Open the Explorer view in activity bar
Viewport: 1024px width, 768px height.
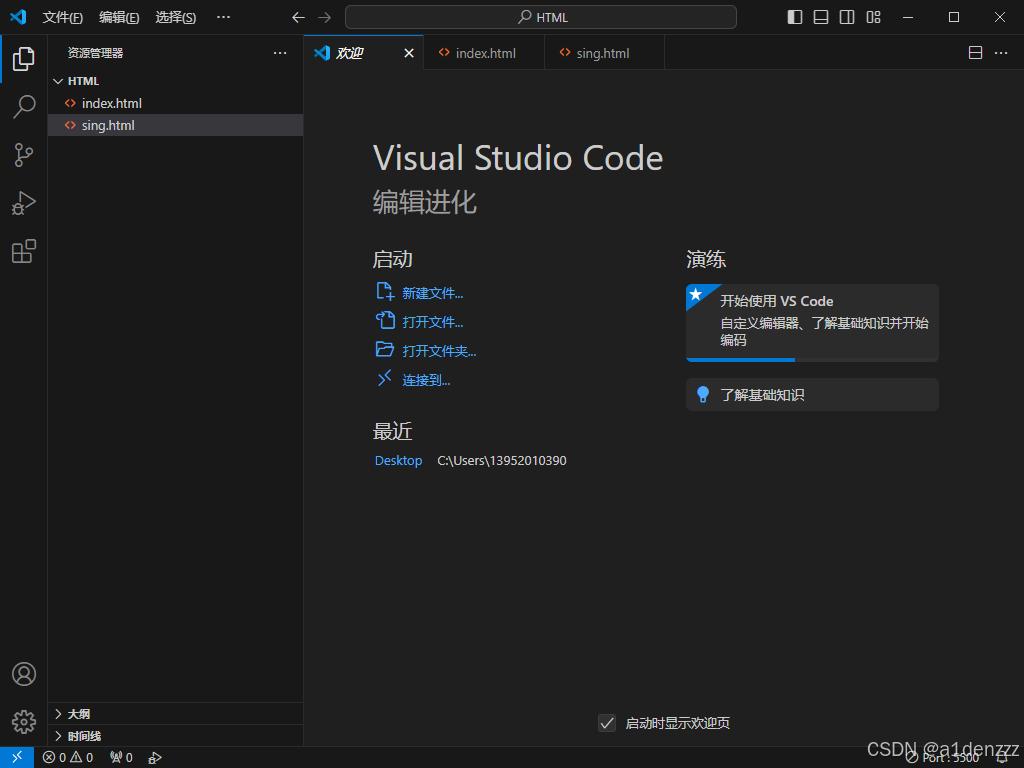pyautogui.click(x=24, y=59)
